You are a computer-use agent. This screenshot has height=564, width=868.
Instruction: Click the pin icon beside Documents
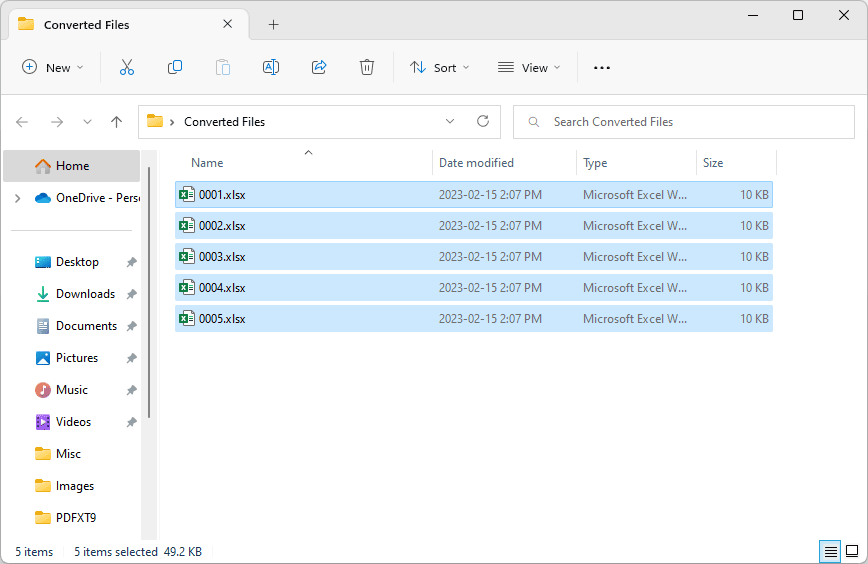tap(131, 327)
